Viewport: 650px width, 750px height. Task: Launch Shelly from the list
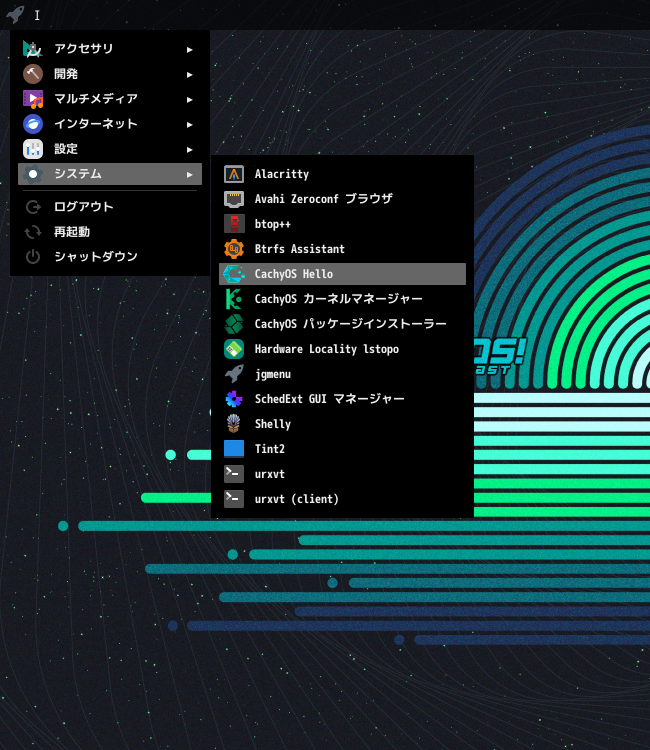click(x=342, y=424)
